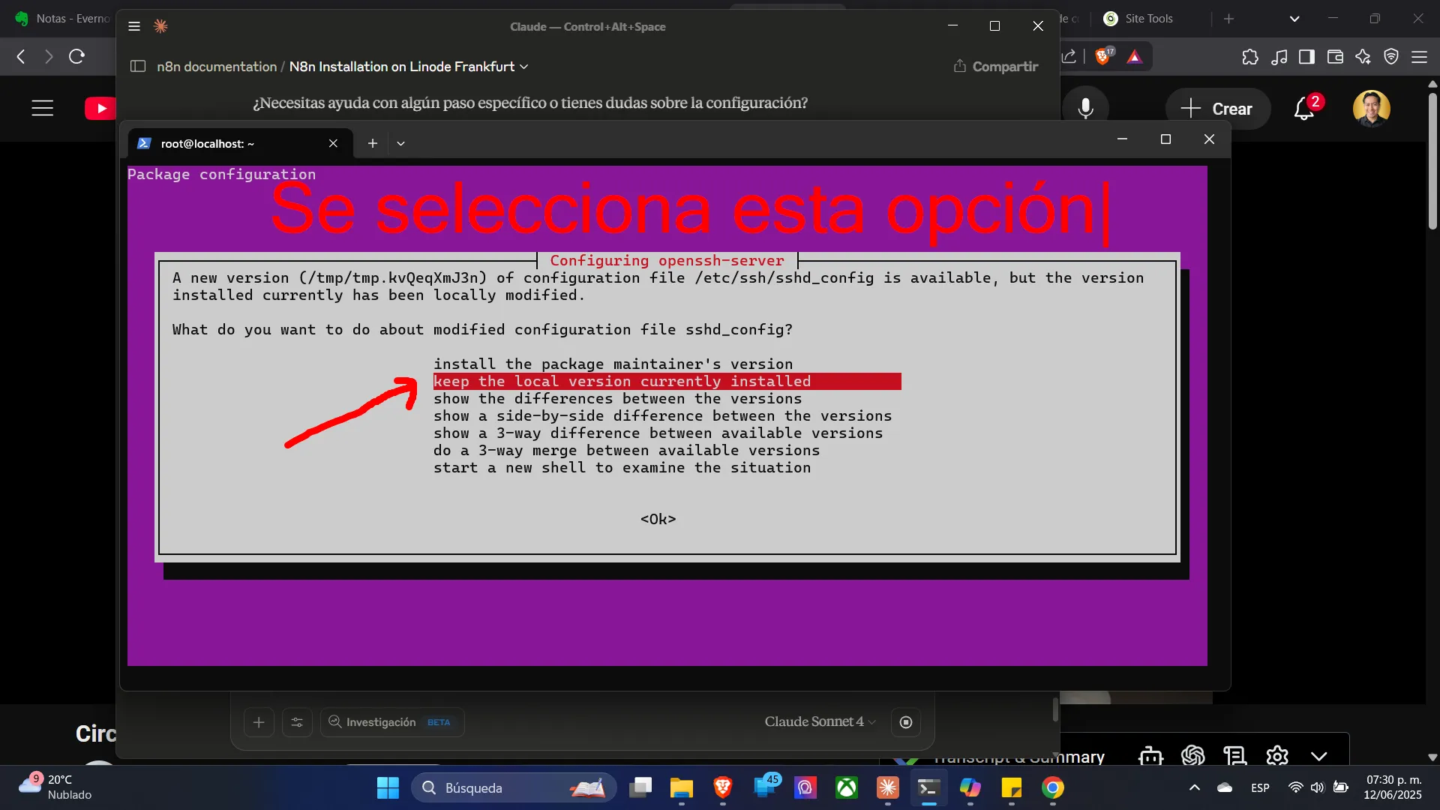Screen dimensions: 1440x810
Task: Start YouTube voice search with microphone
Action: [1086, 108]
